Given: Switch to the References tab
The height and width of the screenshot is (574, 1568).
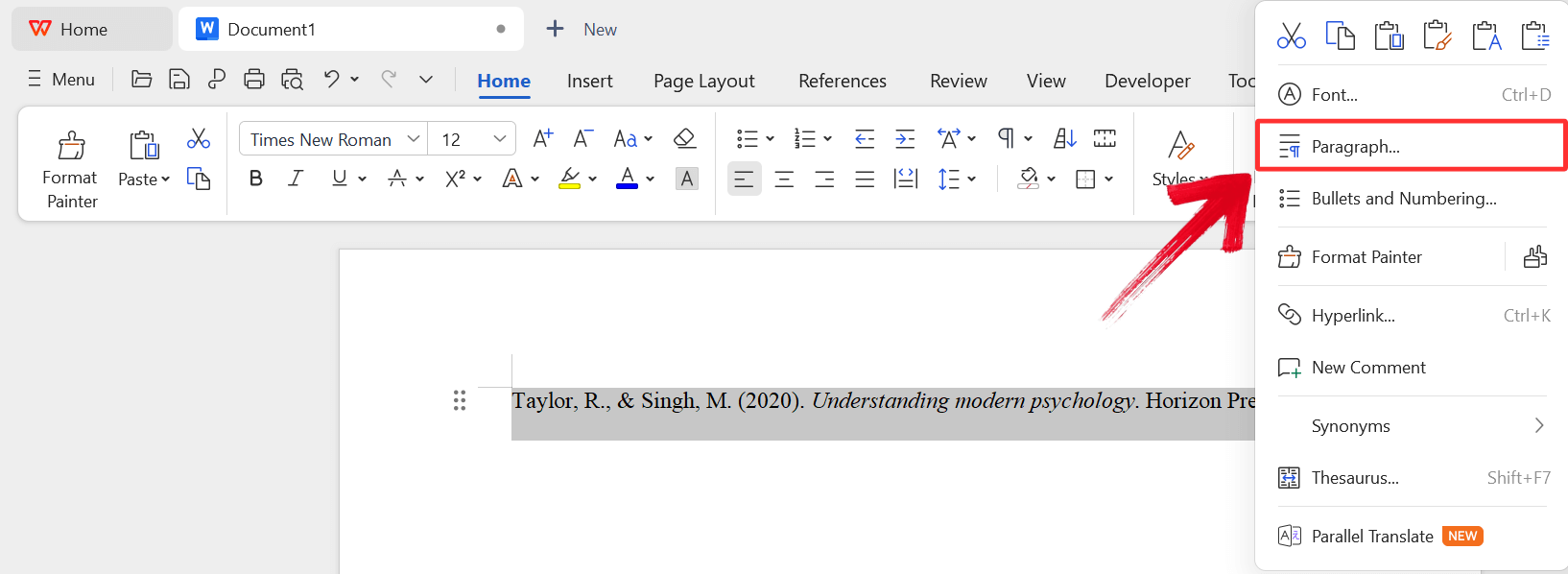Looking at the screenshot, I should click(843, 81).
